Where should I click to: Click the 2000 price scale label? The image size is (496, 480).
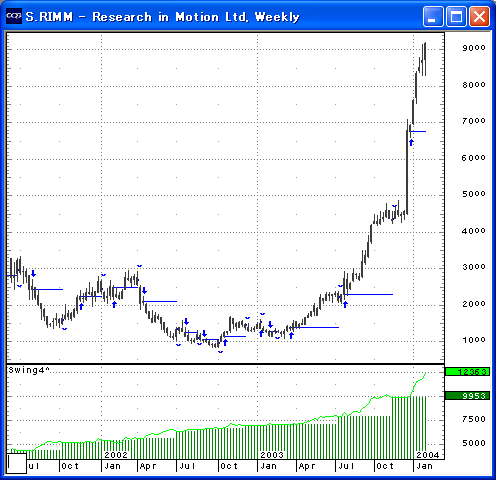click(x=474, y=304)
